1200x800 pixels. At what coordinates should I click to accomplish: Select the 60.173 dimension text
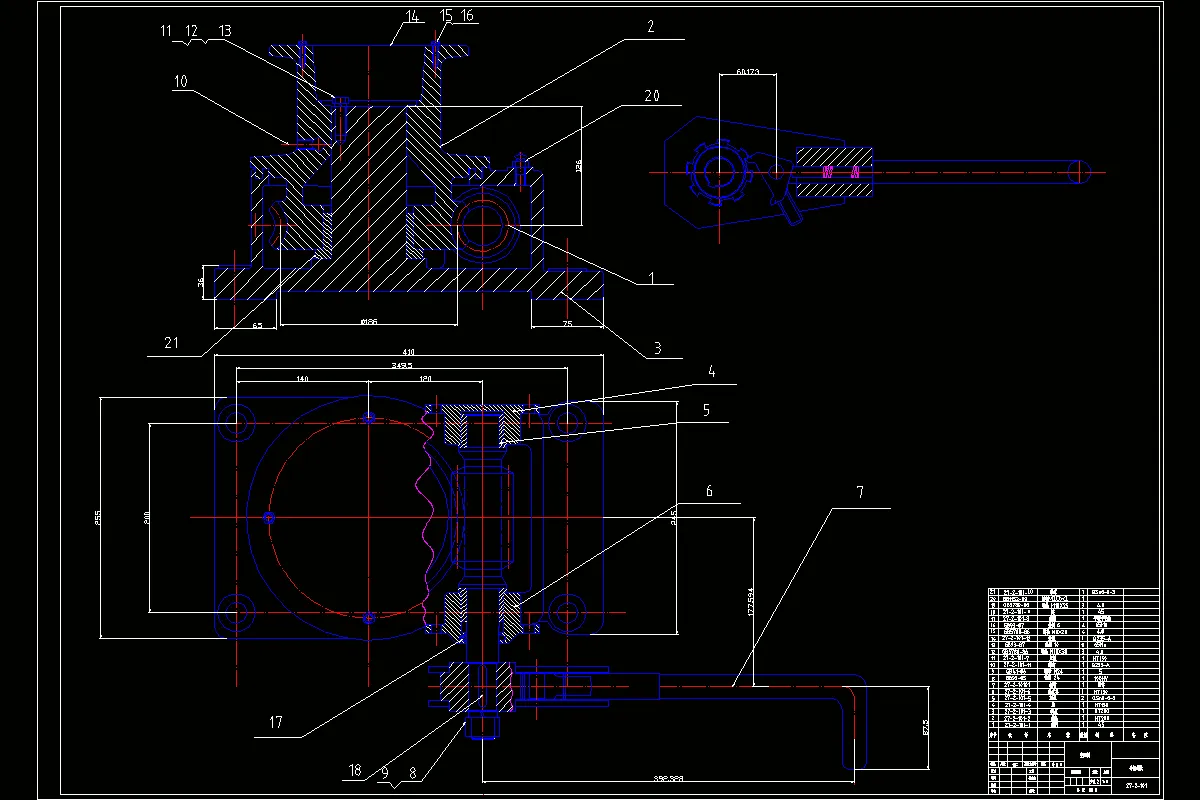click(747, 72)
